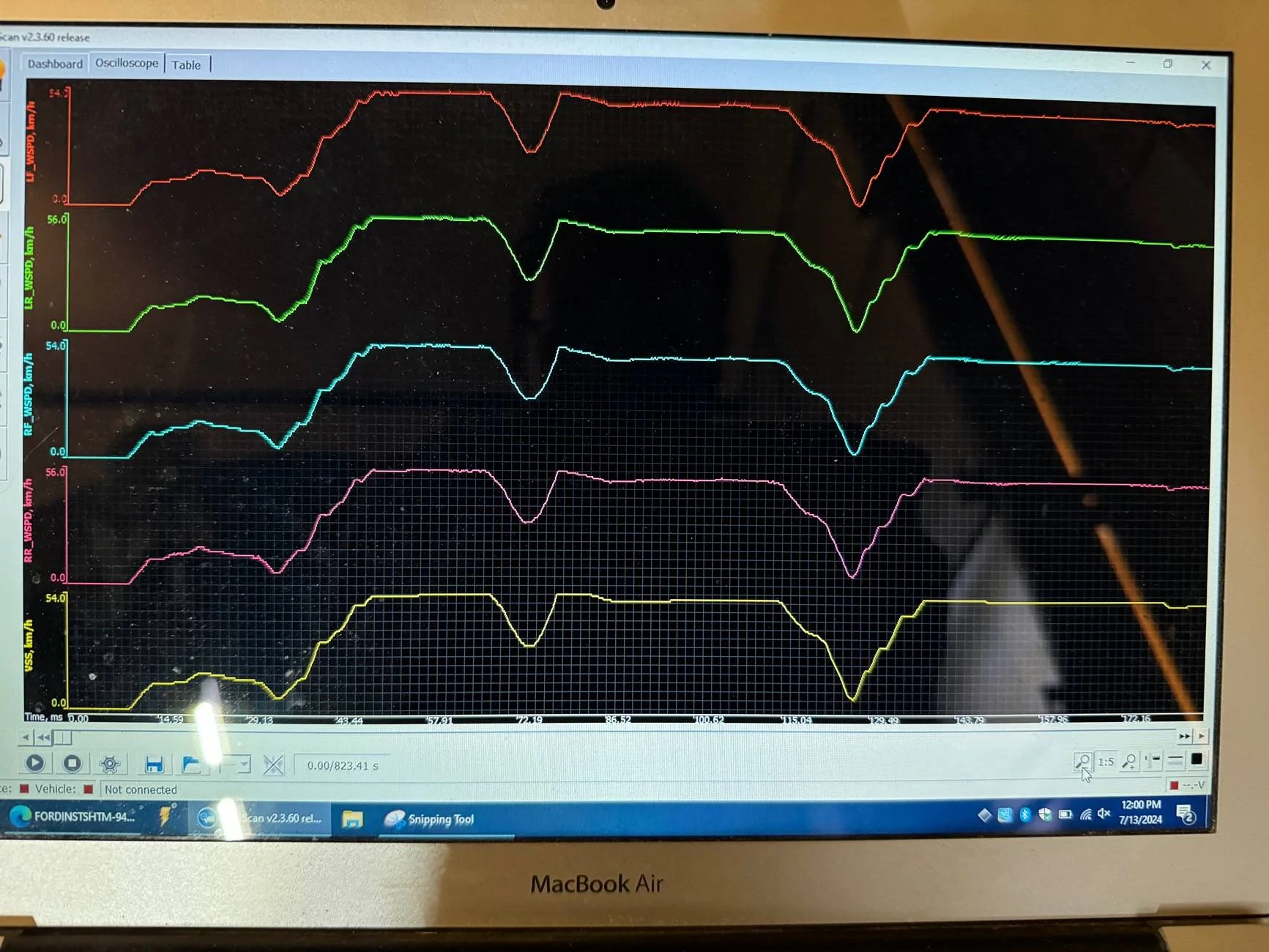This screenshot has width=1269, height=952.
Task: Click the zoom out magnifier icon
Action: [x=1082, y=762]
